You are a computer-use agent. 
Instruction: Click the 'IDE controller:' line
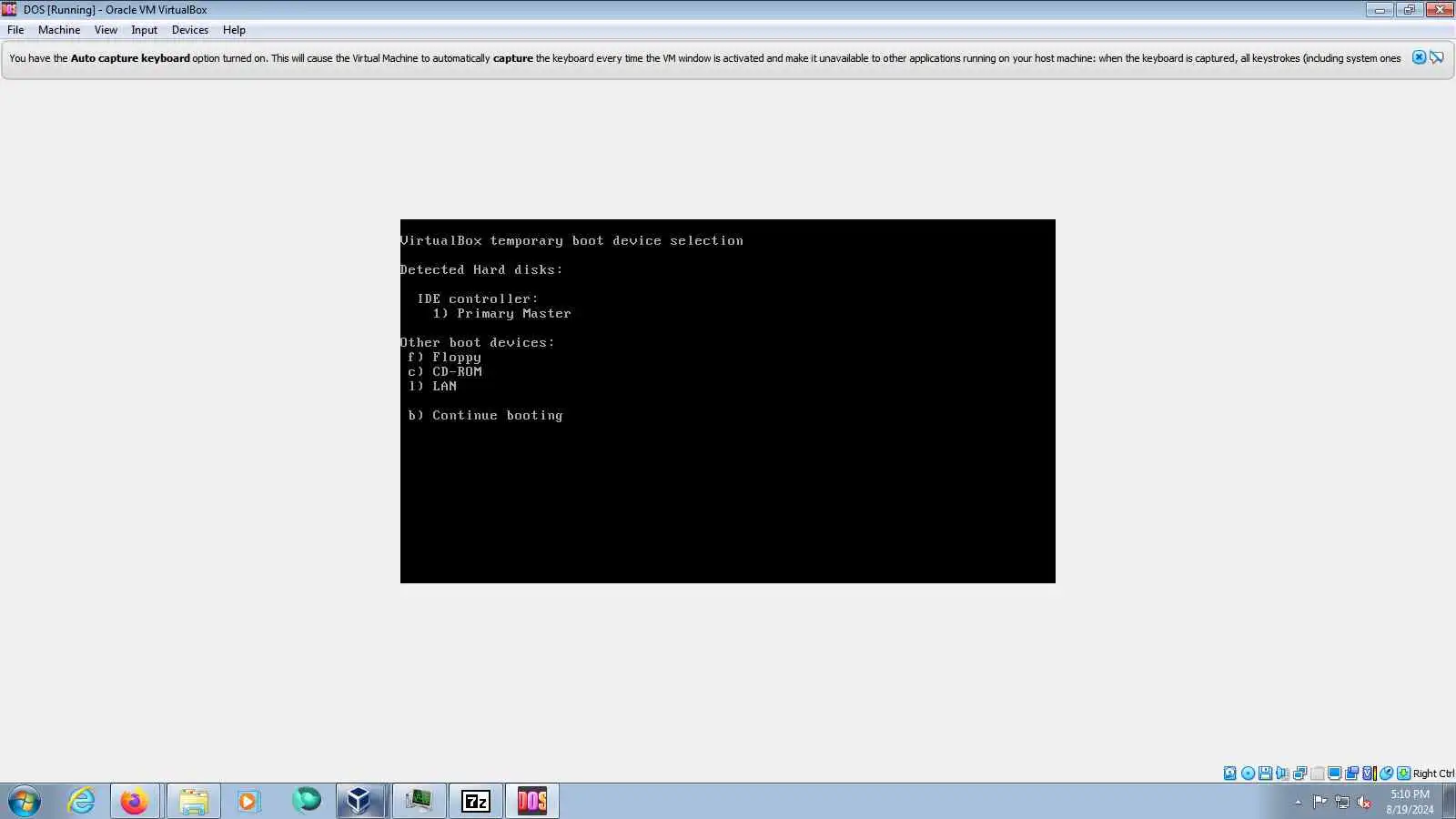click(x=478, y=298)
